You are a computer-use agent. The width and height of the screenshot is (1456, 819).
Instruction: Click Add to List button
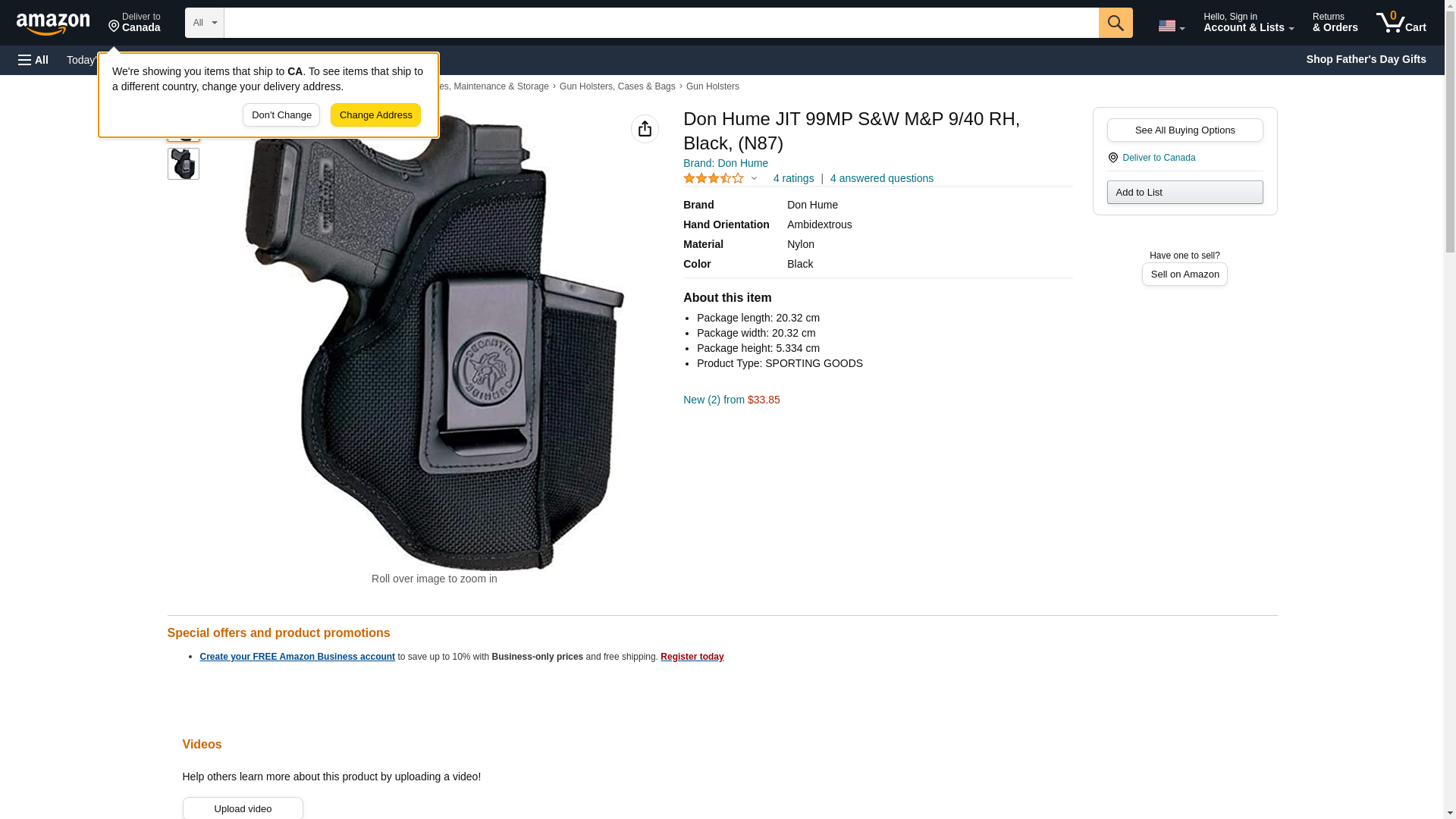pos(1185,192)
